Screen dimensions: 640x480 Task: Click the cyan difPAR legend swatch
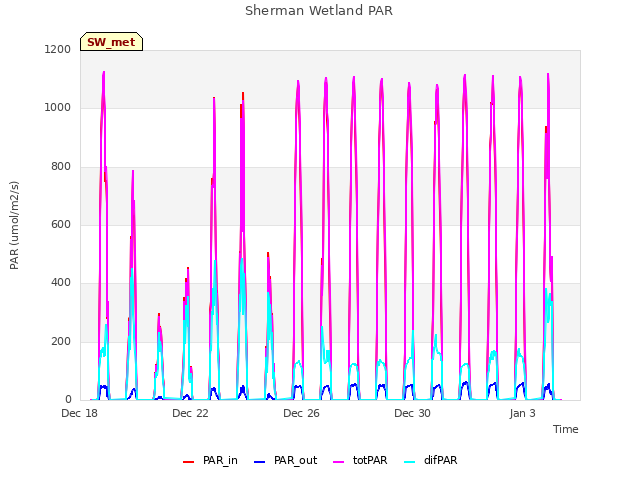pos(409,462)
